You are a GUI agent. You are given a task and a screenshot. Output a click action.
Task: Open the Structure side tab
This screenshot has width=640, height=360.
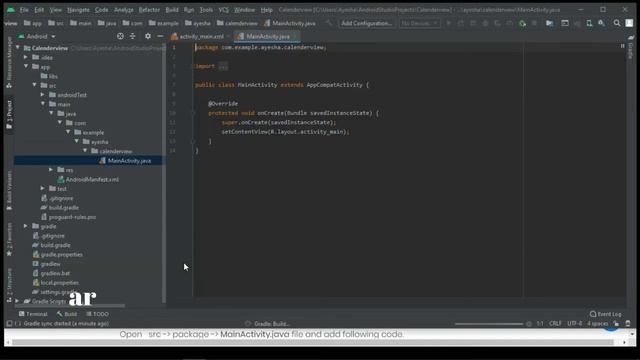pos(9,286)
